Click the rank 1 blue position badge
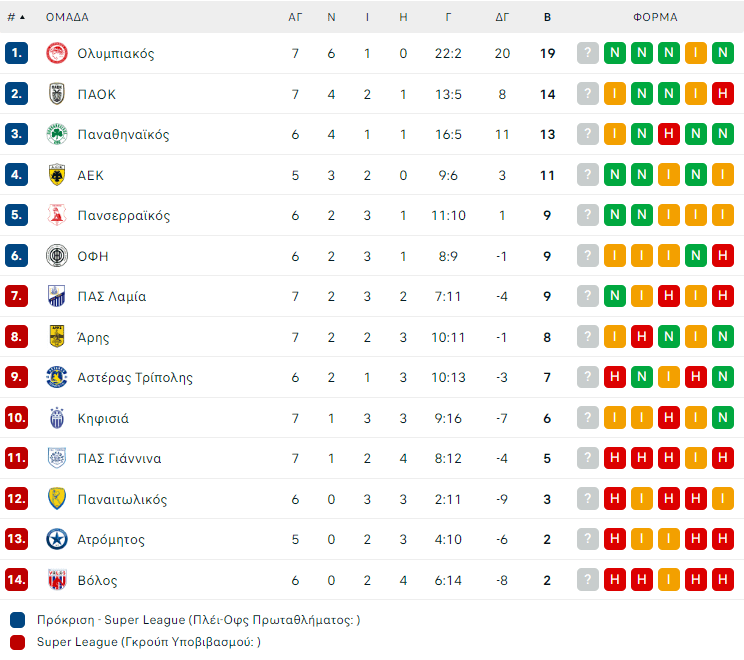 click(16, 54)
